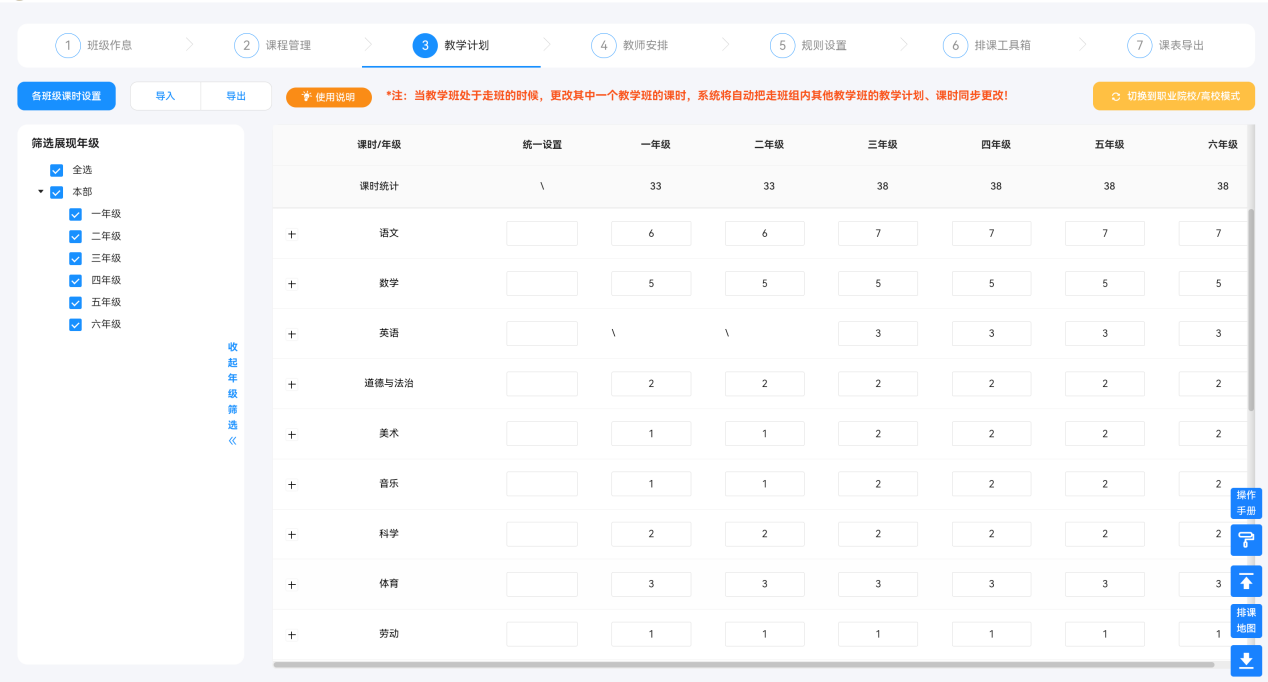Click the paint roller icon button
1268x682 pixels.
tap(1246, 540)
